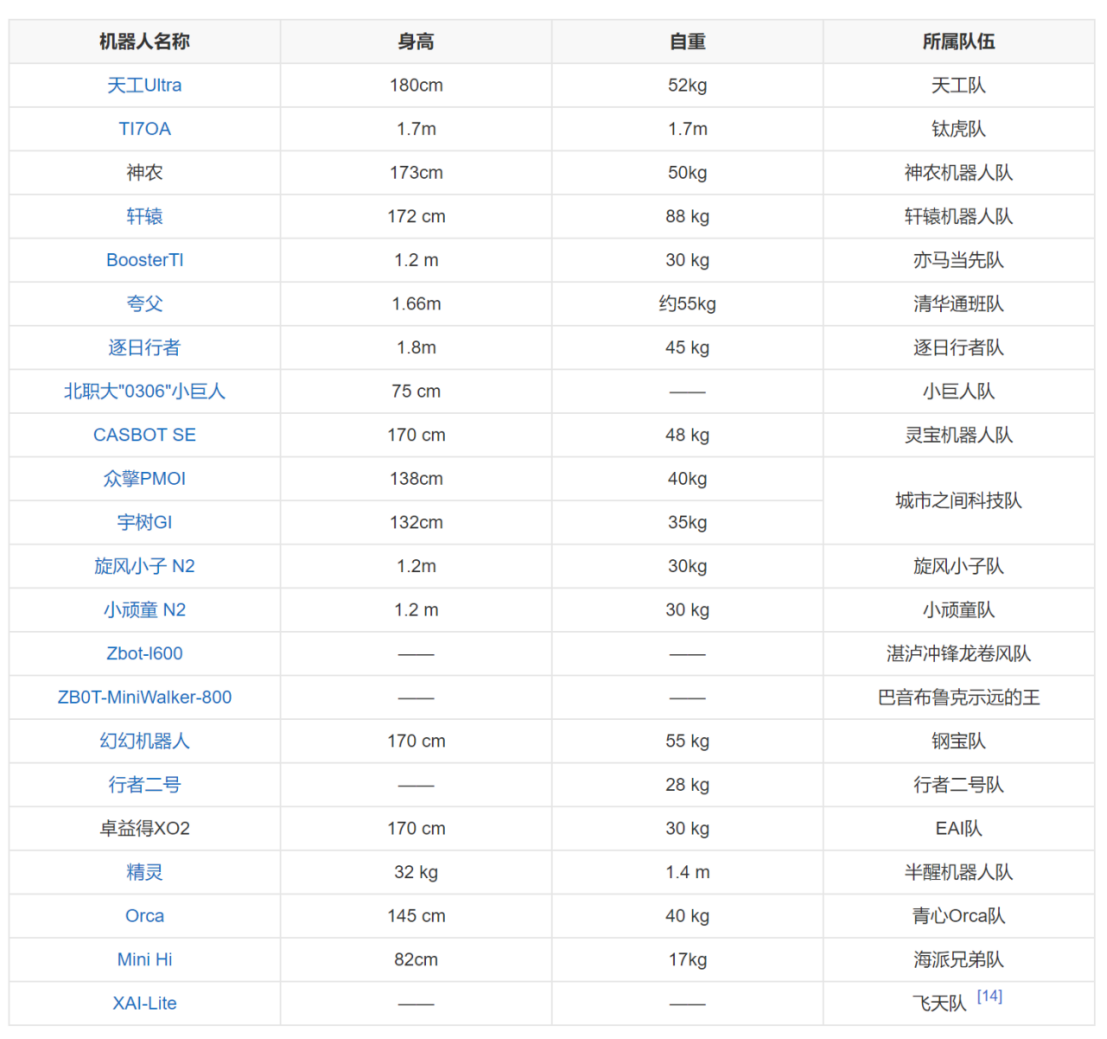Screen dimensions: 1107x1039
Task: Open the 天工Ultra robot page
Action: [144, 85]
